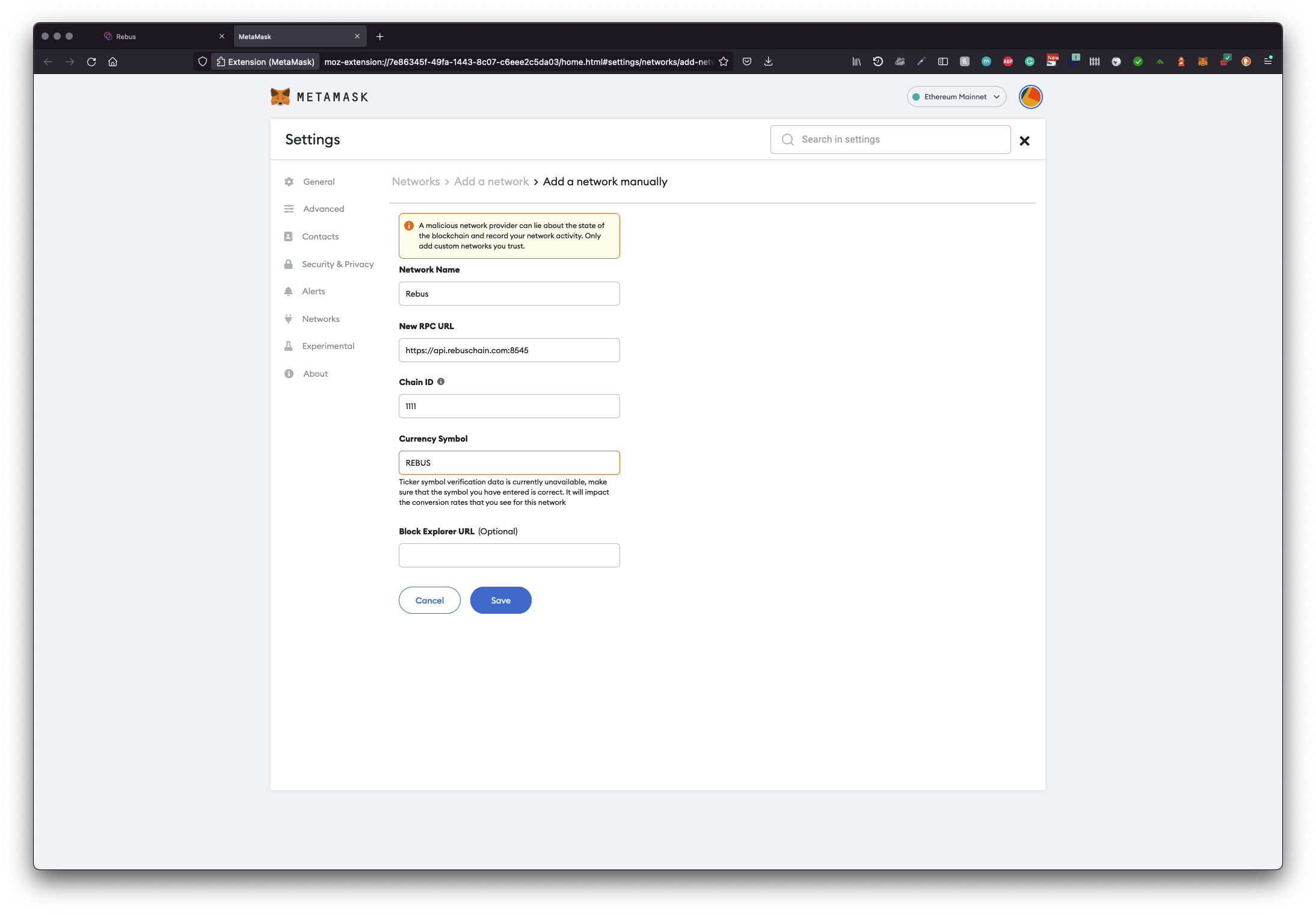This screenshot has width=1316, height=914.
Task: Open Experimental settings section
Action: (328, 346)
